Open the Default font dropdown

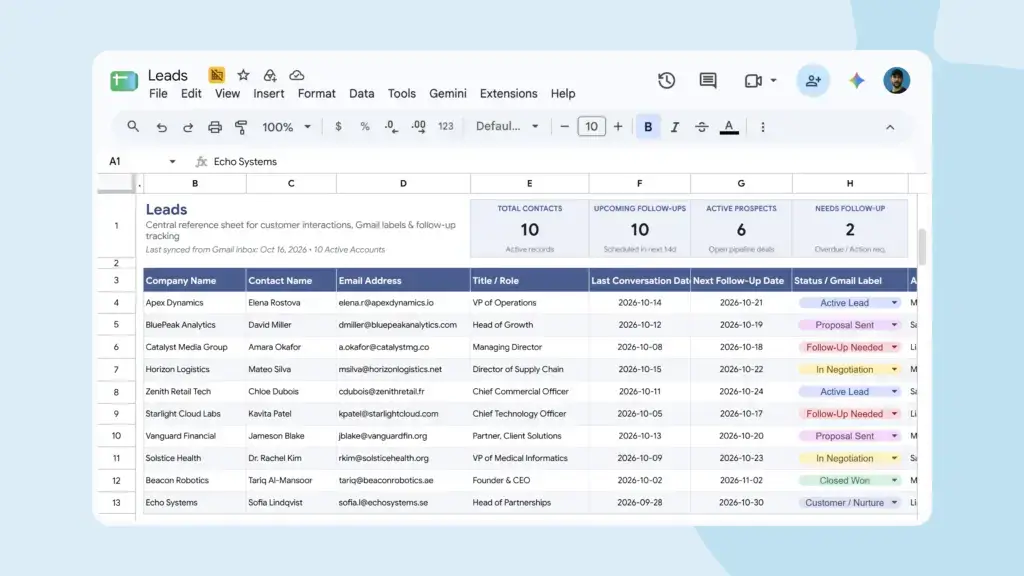click(507, 127)
